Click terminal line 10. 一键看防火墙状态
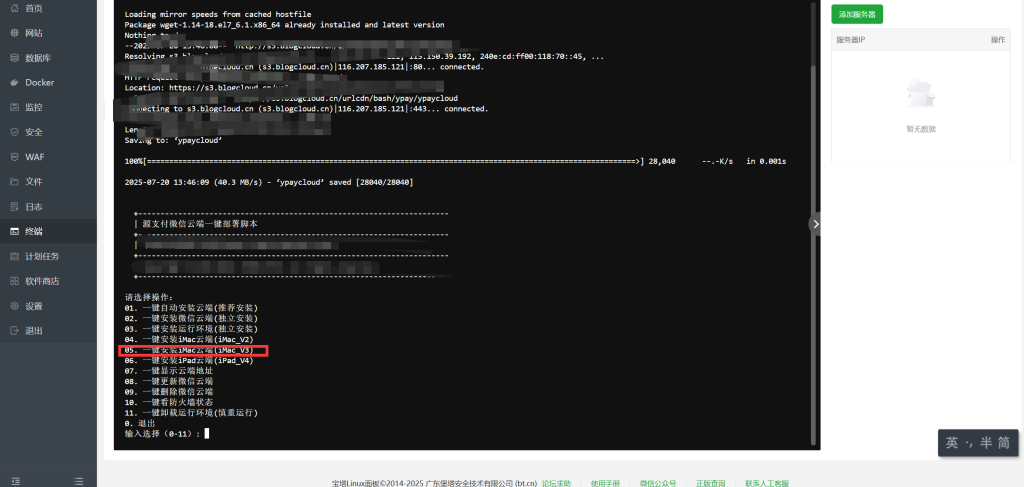This screenshot has height=487, width=1024. click(168, 402)
